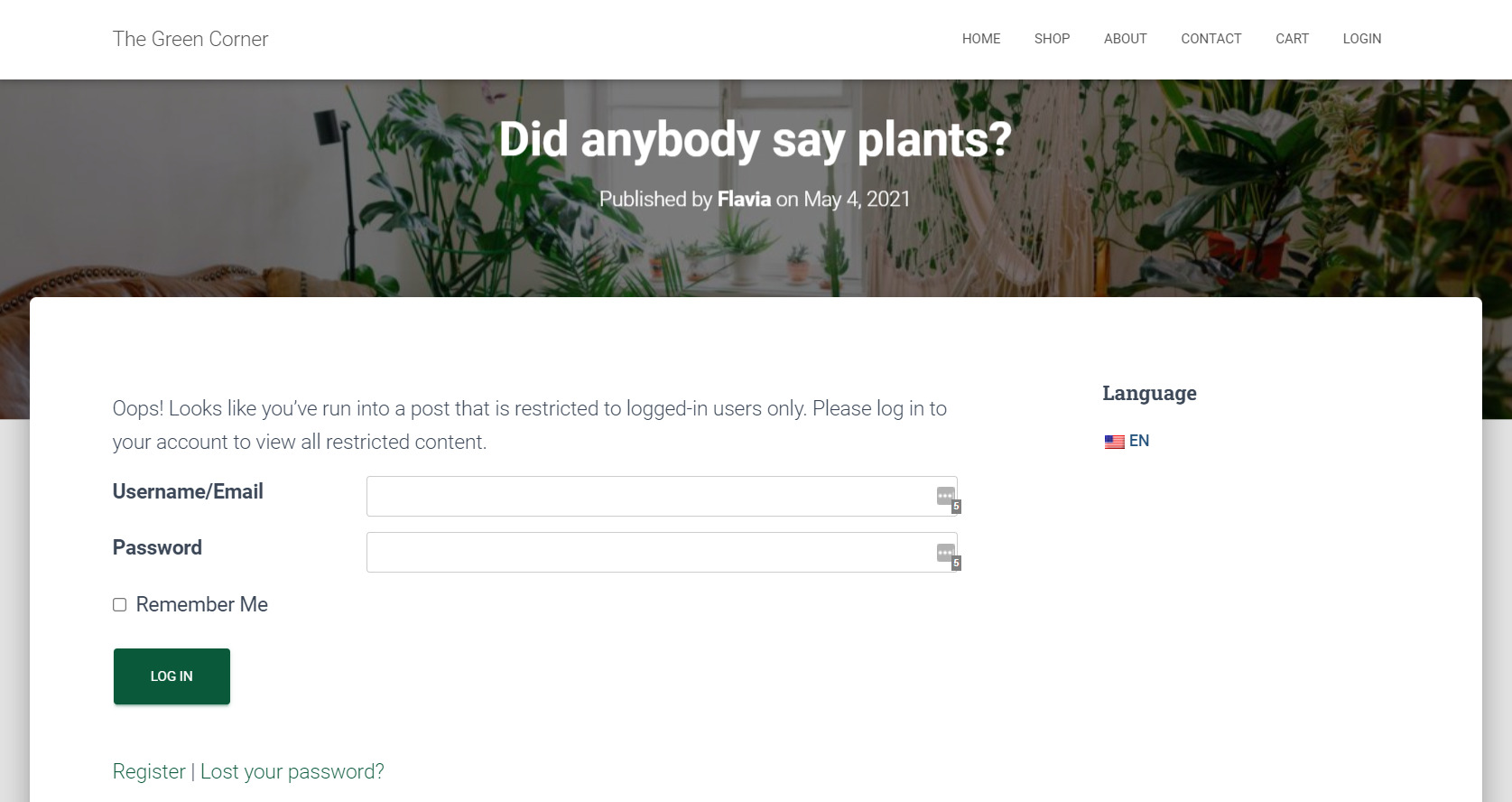This screenshot has width=1512, height=802.
Task: Click the LOG IN button
Action: click(172, 676)
